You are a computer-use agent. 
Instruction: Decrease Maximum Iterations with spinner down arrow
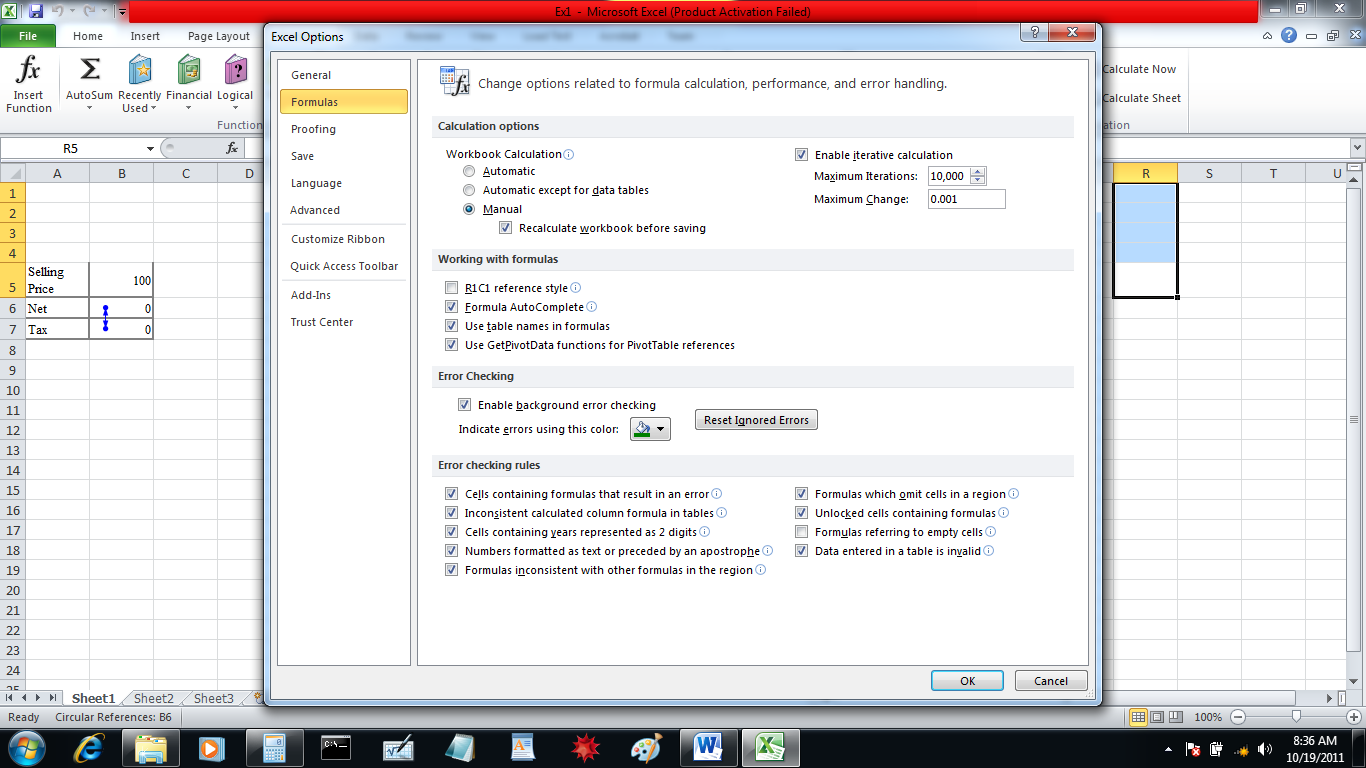coord(977,180)
